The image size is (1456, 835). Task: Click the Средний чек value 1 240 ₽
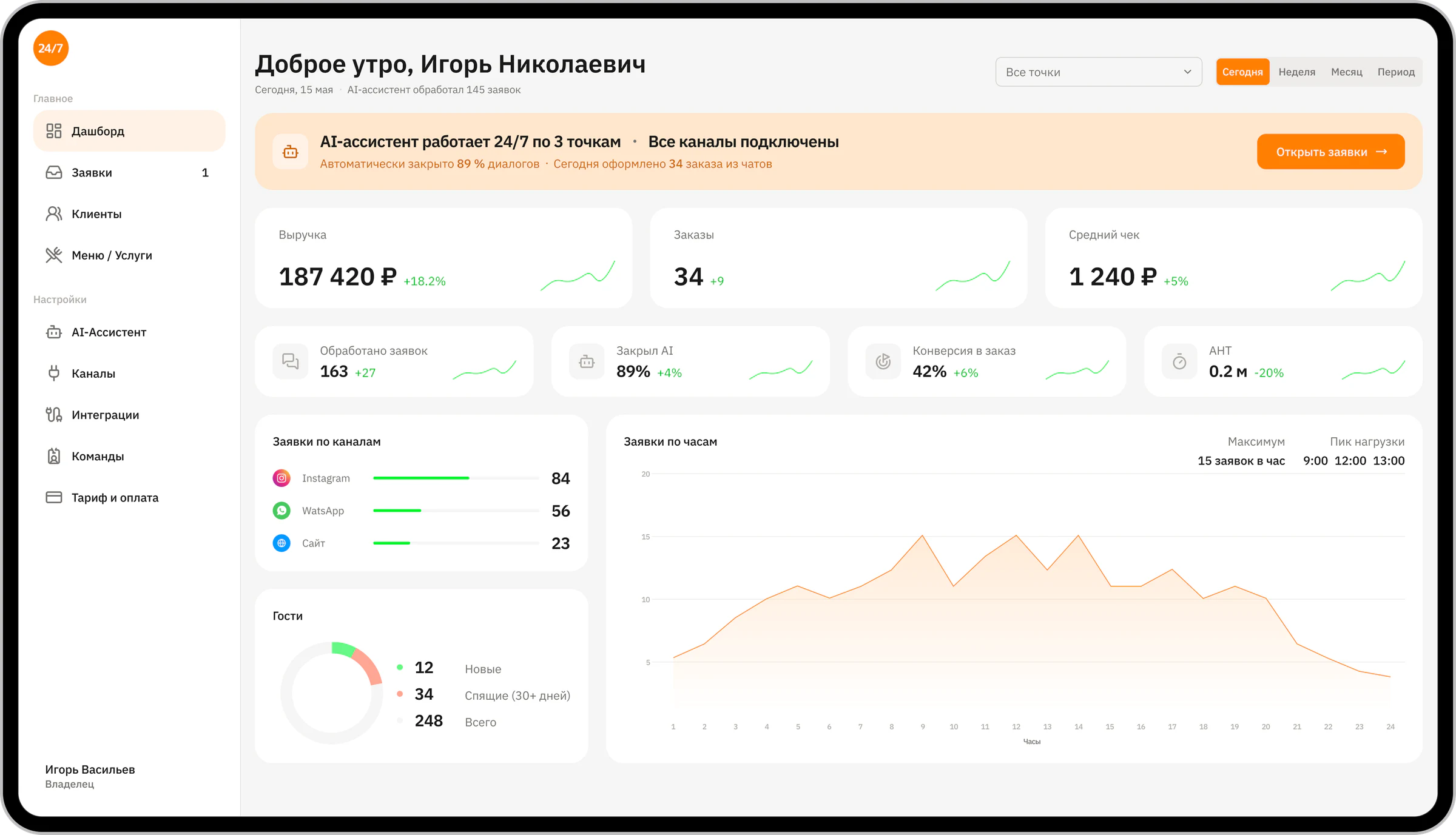pos(1113,277)
